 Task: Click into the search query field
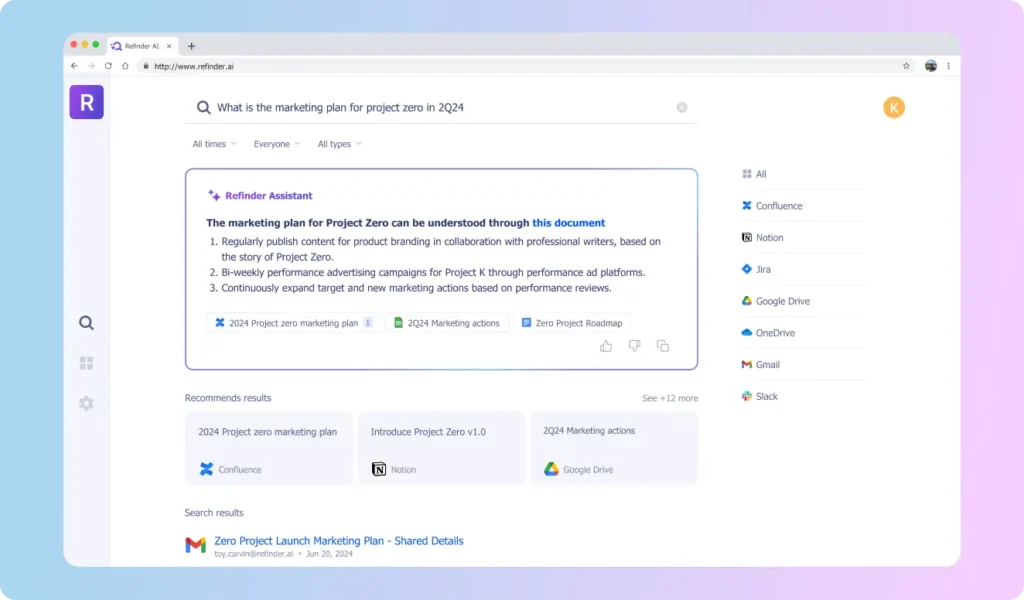[441, 107]
